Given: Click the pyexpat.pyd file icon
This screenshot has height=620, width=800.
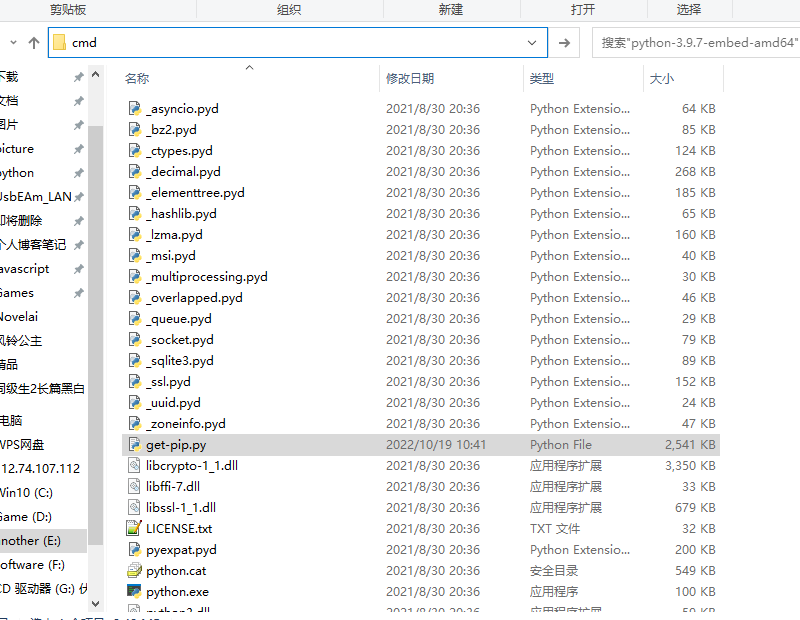Looking at the screenshot, I should [x=134, y=549].
